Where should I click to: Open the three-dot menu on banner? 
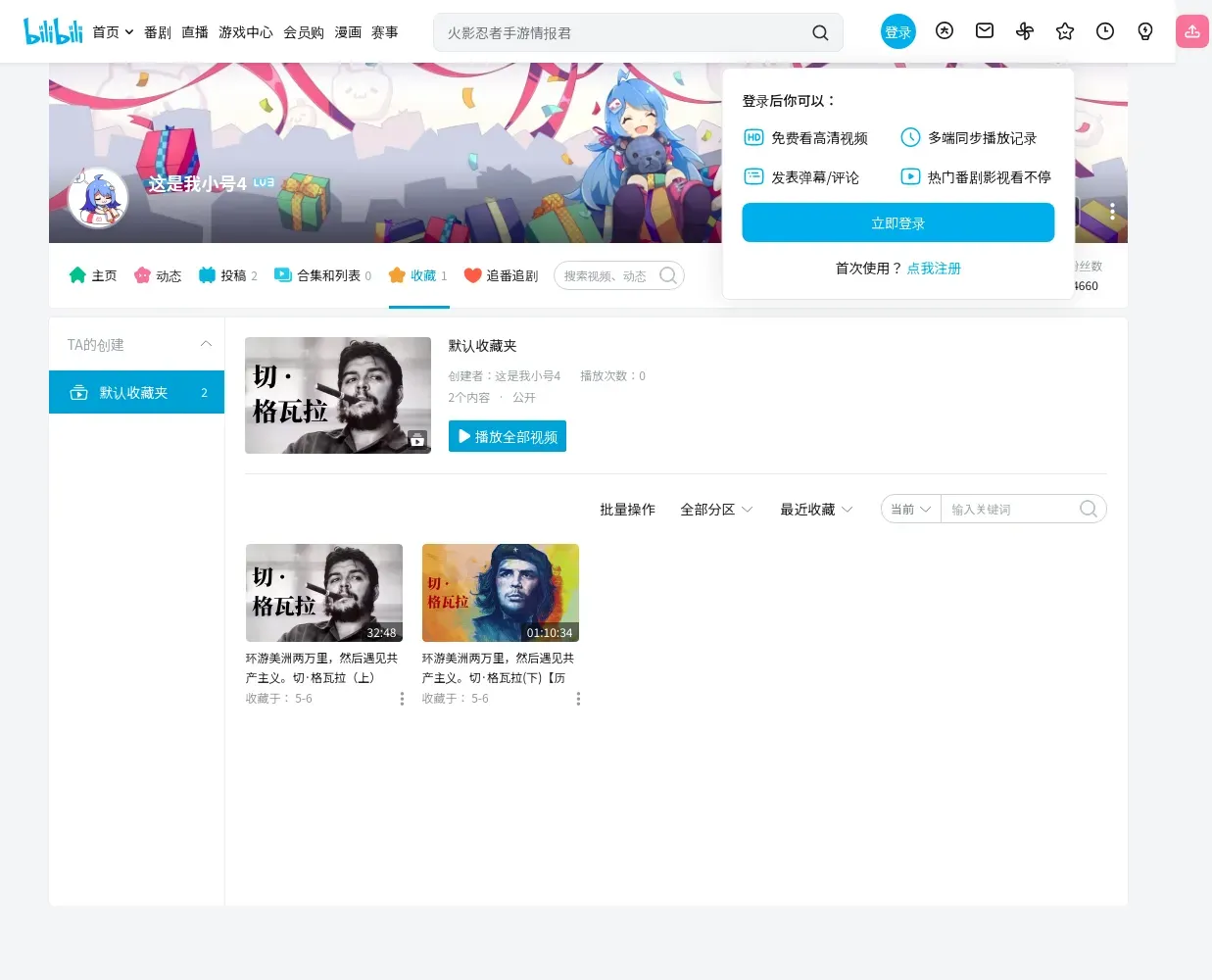[1112, 212]
